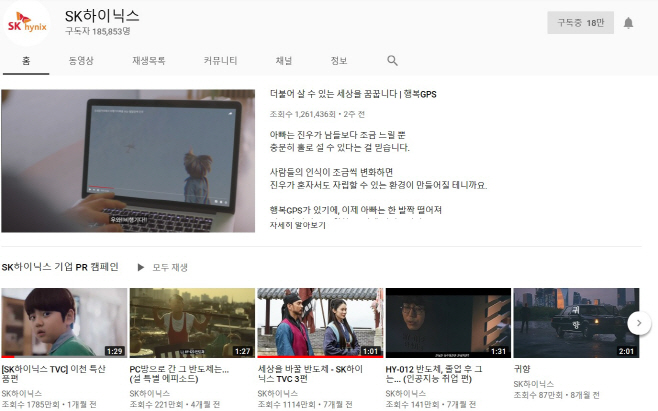
Task: Open the PC방으로 간 그 반도체는 video title
Action: pyautogui.click(x=179, y=374)
